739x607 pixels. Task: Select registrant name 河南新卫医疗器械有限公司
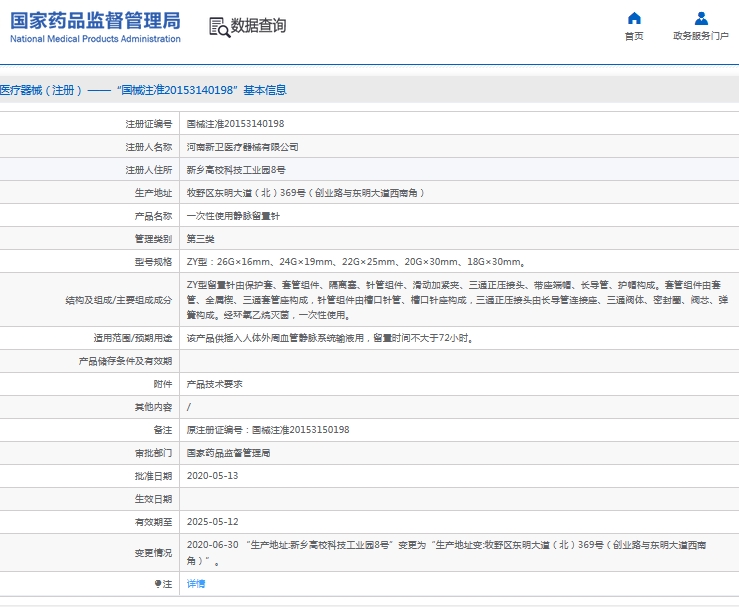pos(242,147)
